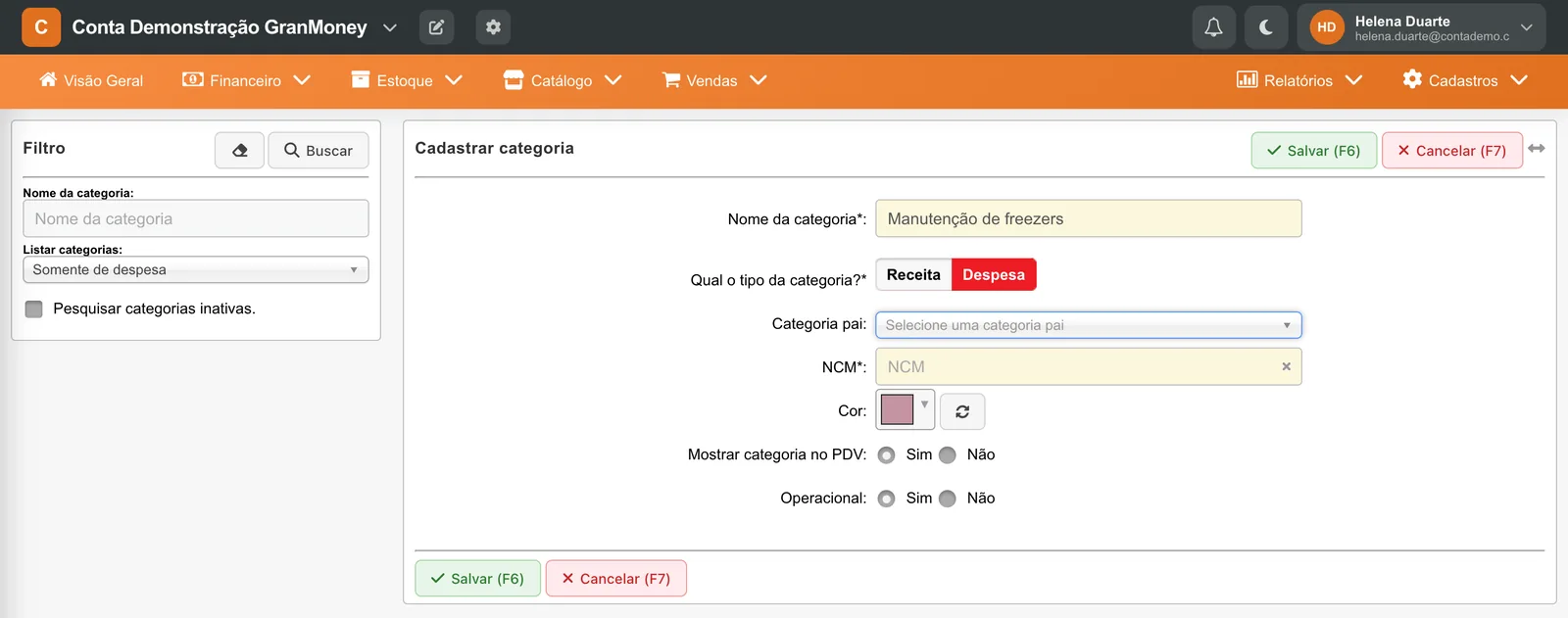
Task: Click the filter Nome da categoria field
Action: tap(196, 218)
